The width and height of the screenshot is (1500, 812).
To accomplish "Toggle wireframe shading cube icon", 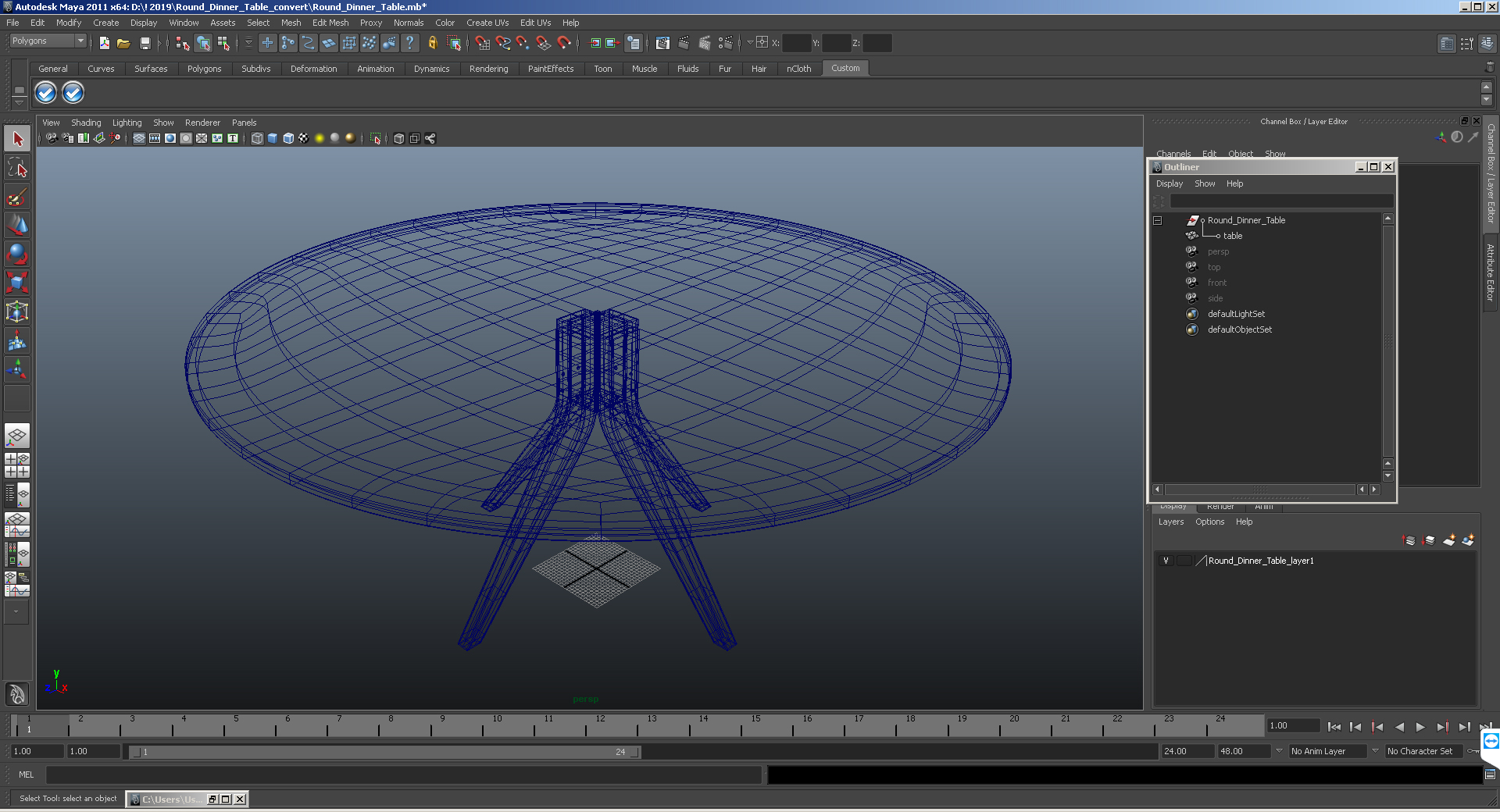I will coord(257,138).
